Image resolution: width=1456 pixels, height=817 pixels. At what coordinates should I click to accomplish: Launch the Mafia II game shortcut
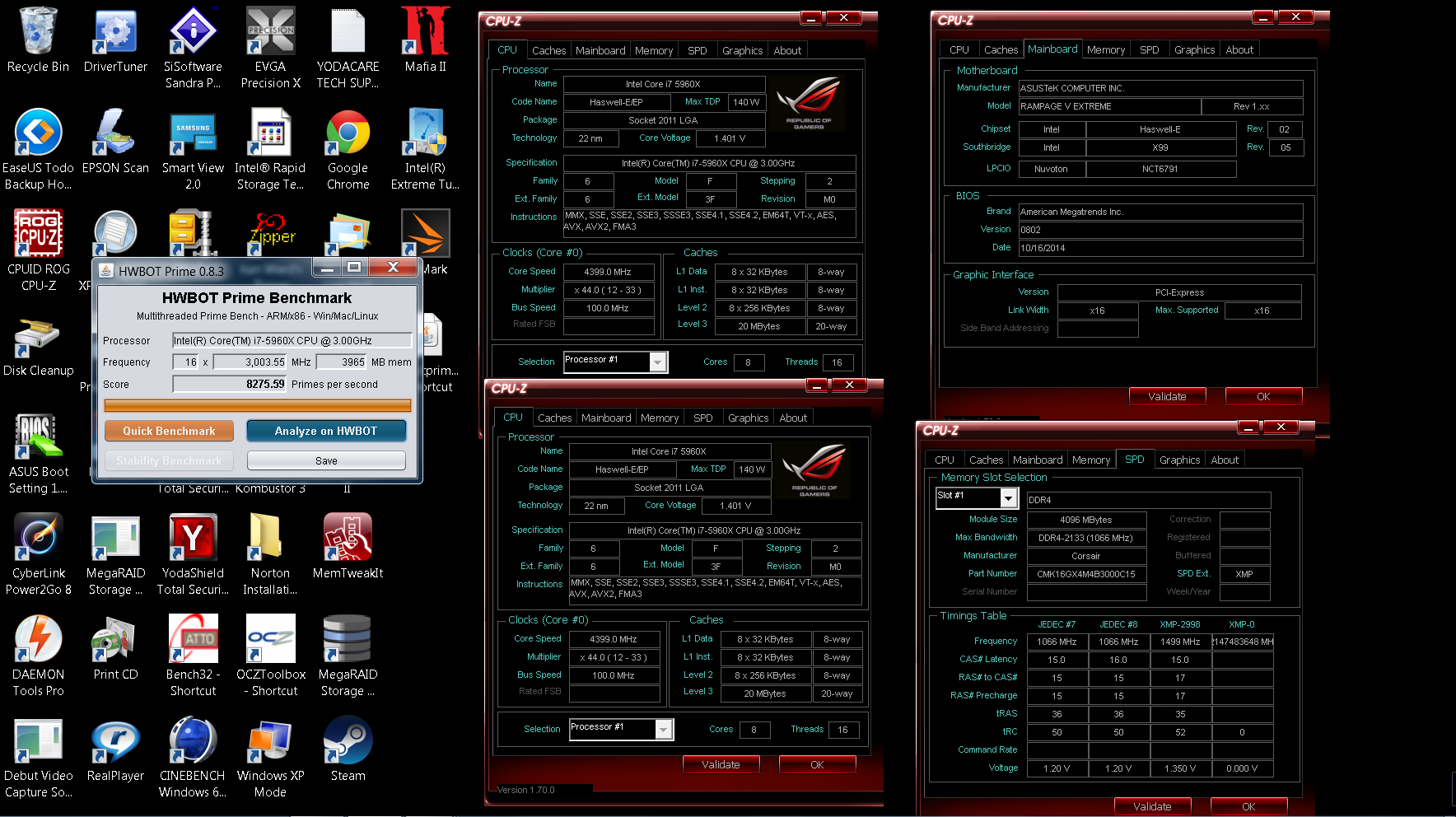click(425, 40)
